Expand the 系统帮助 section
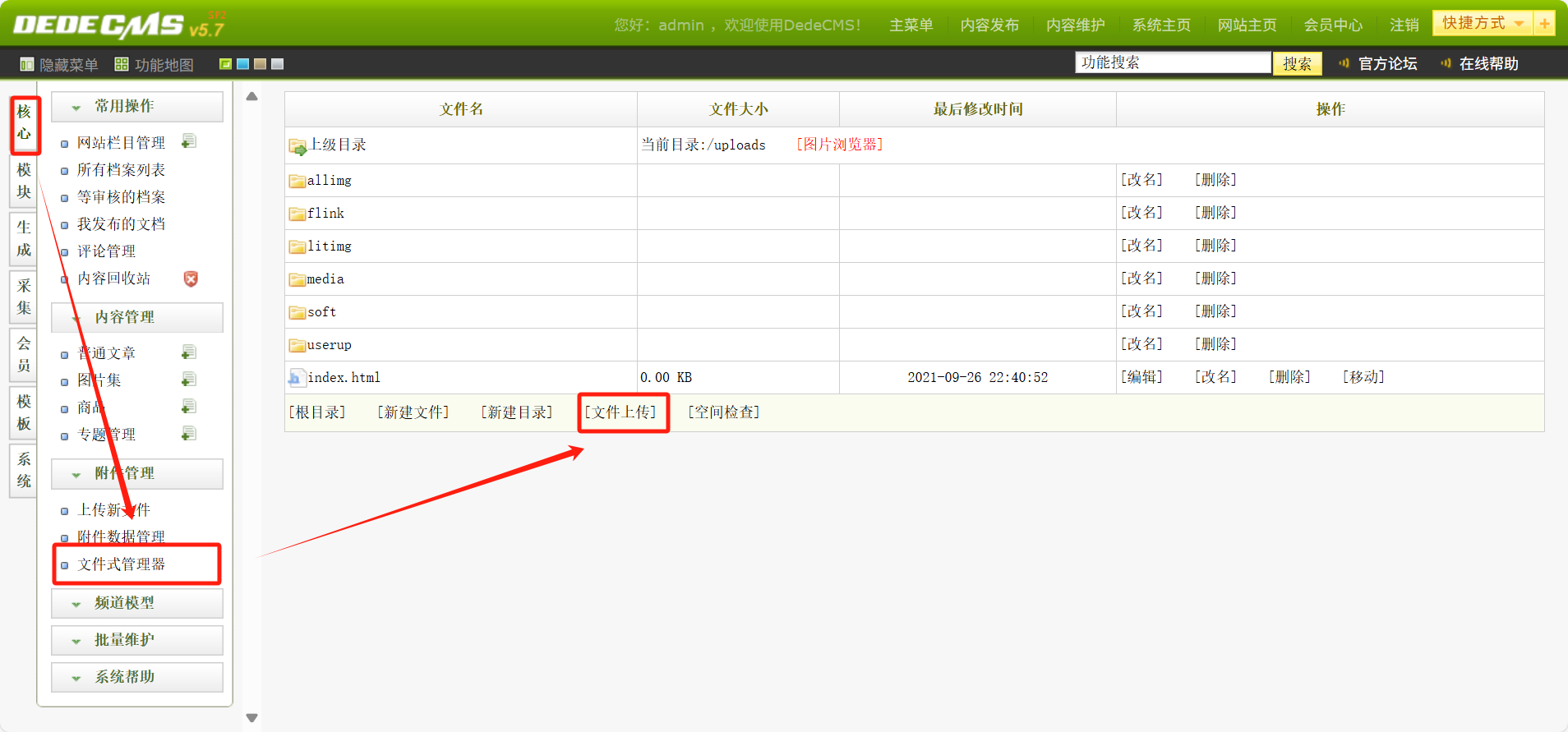Image resolution: width=1568 pixels, height=732 pixels. click(x=137, y=678)
